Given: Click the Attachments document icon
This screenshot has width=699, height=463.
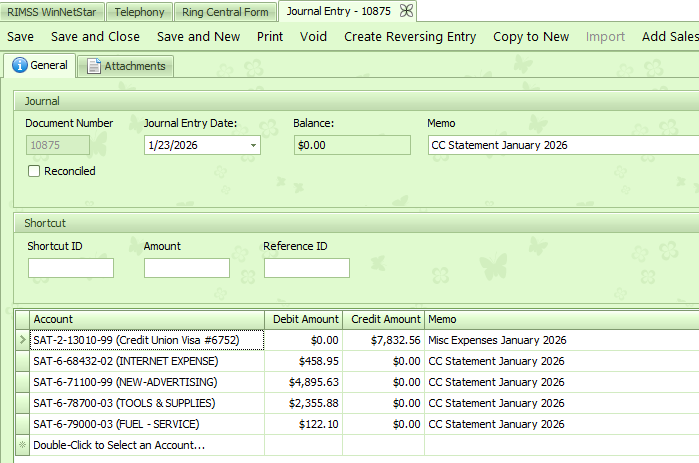Looking at the screenshot, I should tap(94, 66).
